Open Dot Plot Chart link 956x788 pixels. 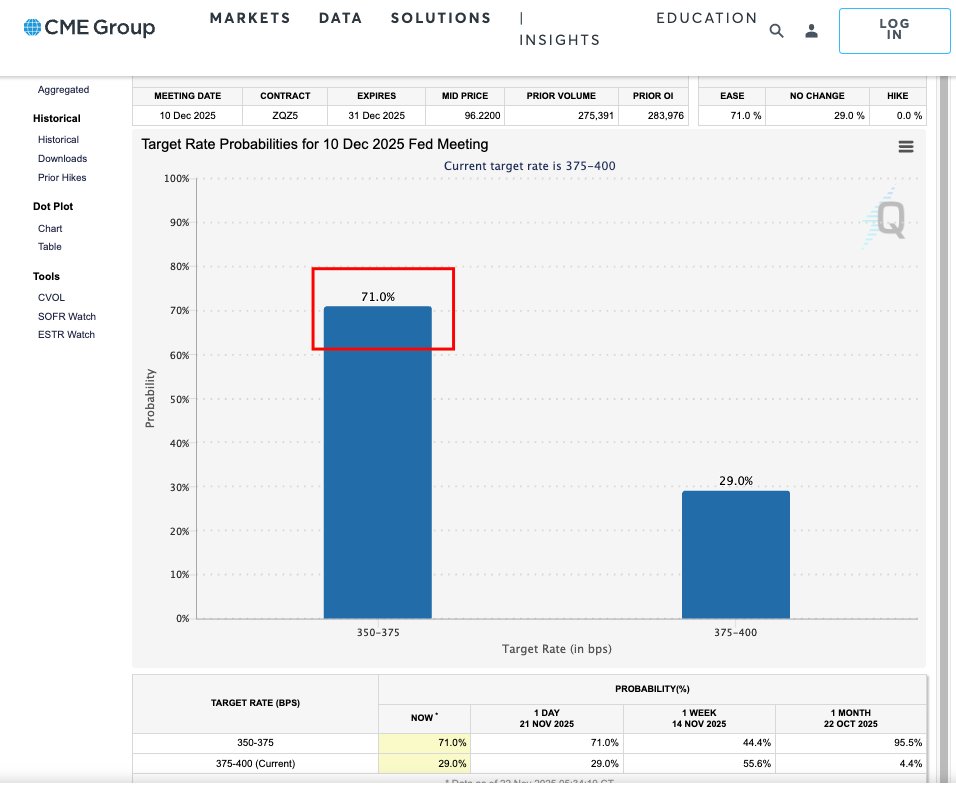pyautogui.click(x=50, y=229)
